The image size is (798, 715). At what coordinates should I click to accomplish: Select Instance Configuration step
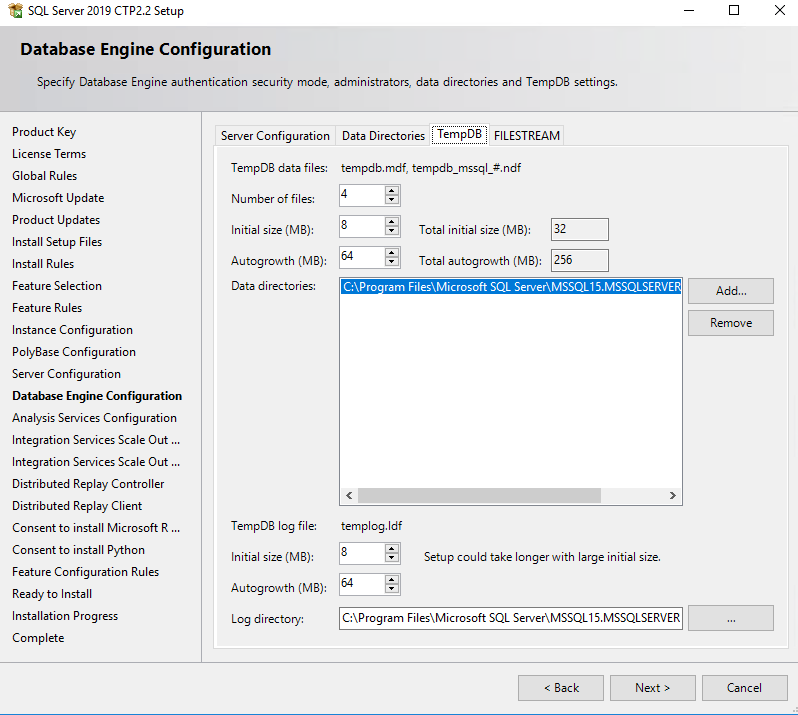coord(72,330)
